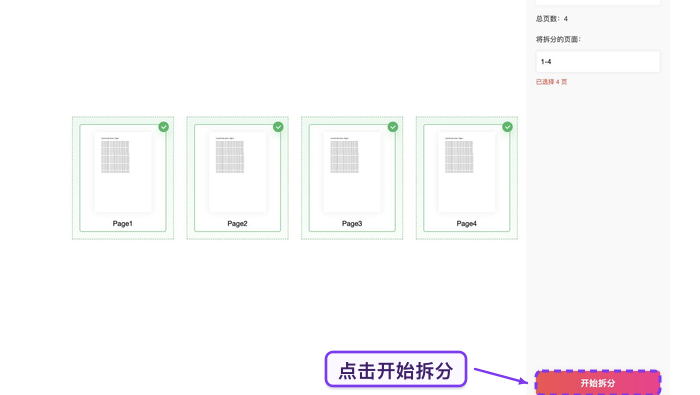
Task: Click the 将拆分的页面 label
Action: click(558, 39)
